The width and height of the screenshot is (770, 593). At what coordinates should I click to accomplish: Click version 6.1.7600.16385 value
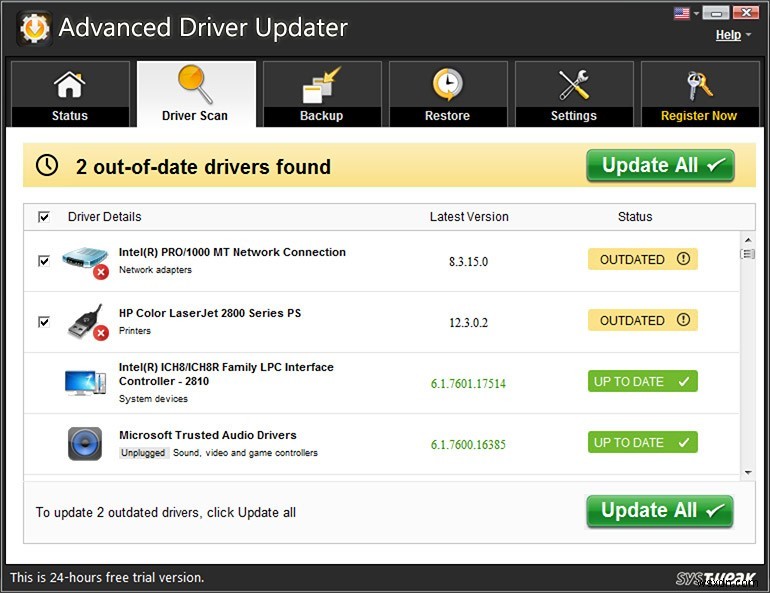(x=468, y=444)
